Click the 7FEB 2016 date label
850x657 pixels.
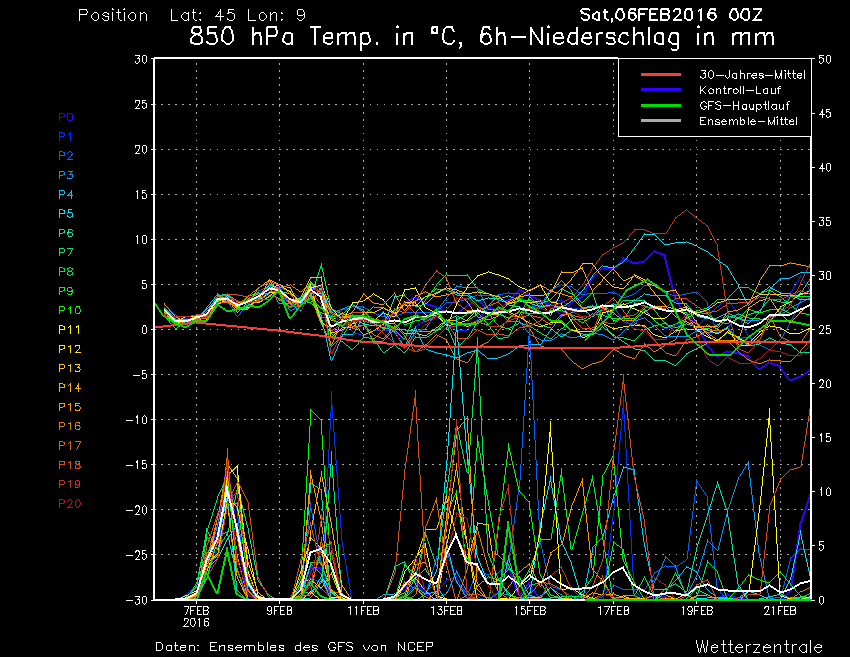point(196,615)
